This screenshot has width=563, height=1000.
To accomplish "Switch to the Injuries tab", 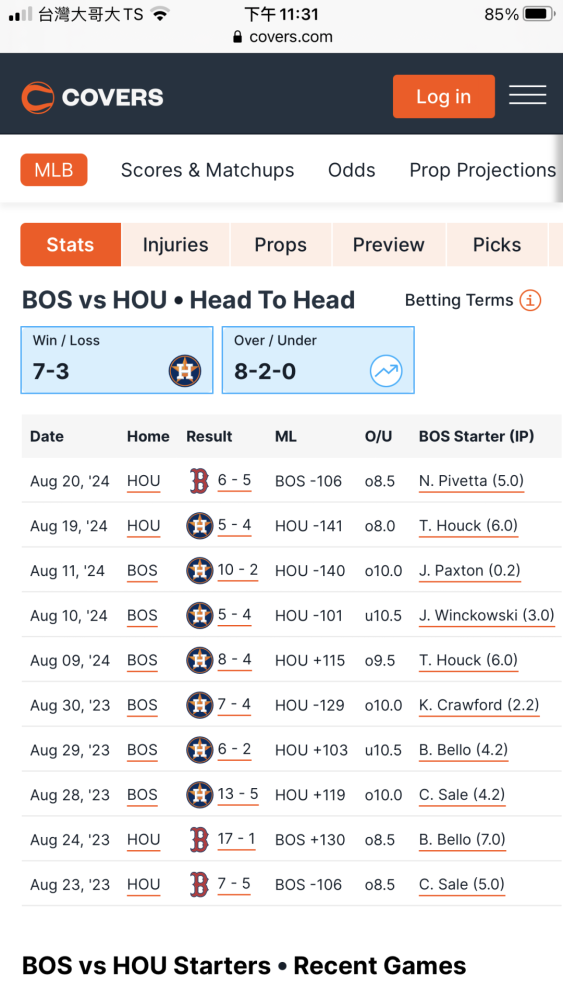I will (175, 244).
